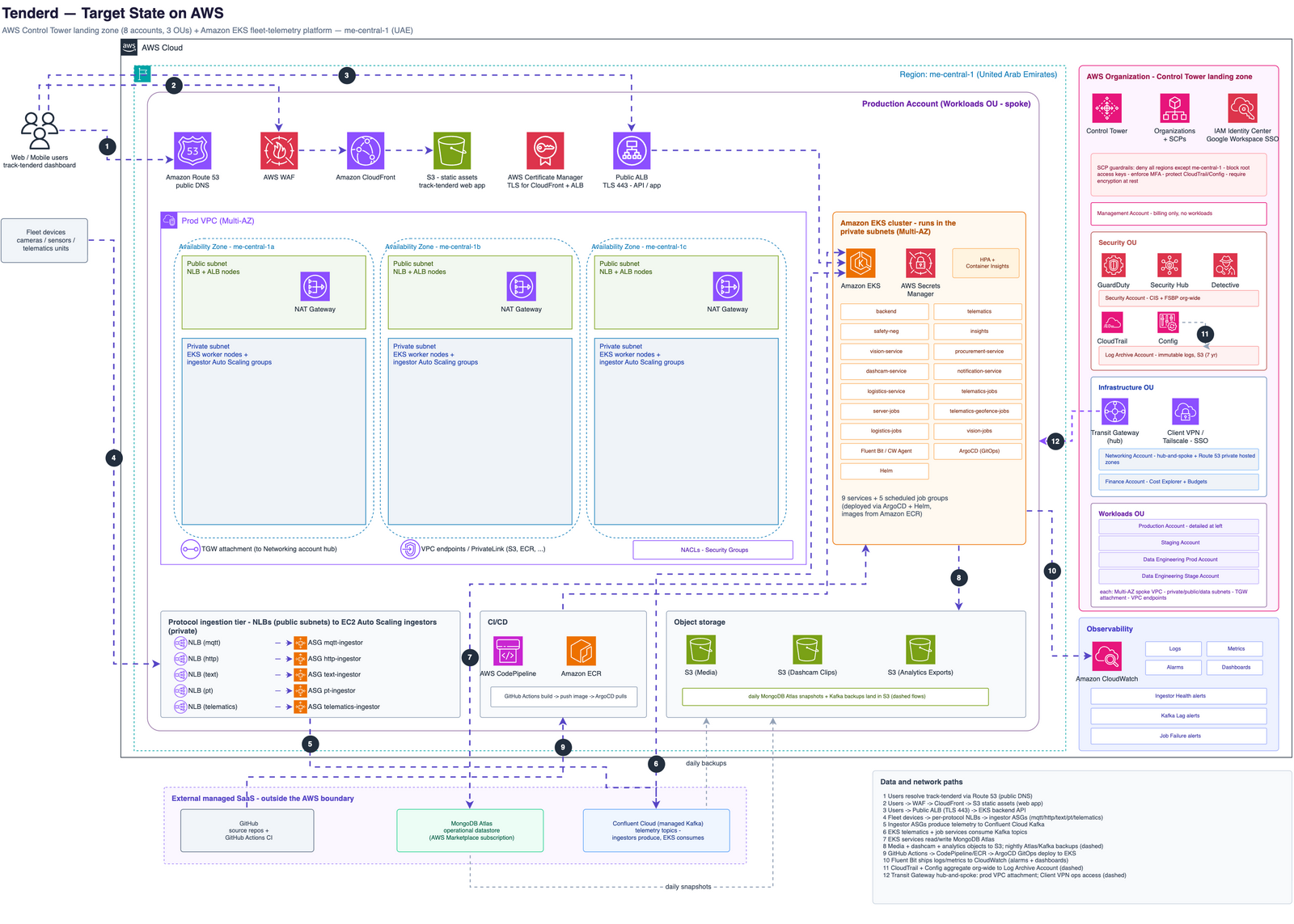The width and height of the screenshot is (1294, 924).
Task: Select the Public ALB icon
Action: 632,151
